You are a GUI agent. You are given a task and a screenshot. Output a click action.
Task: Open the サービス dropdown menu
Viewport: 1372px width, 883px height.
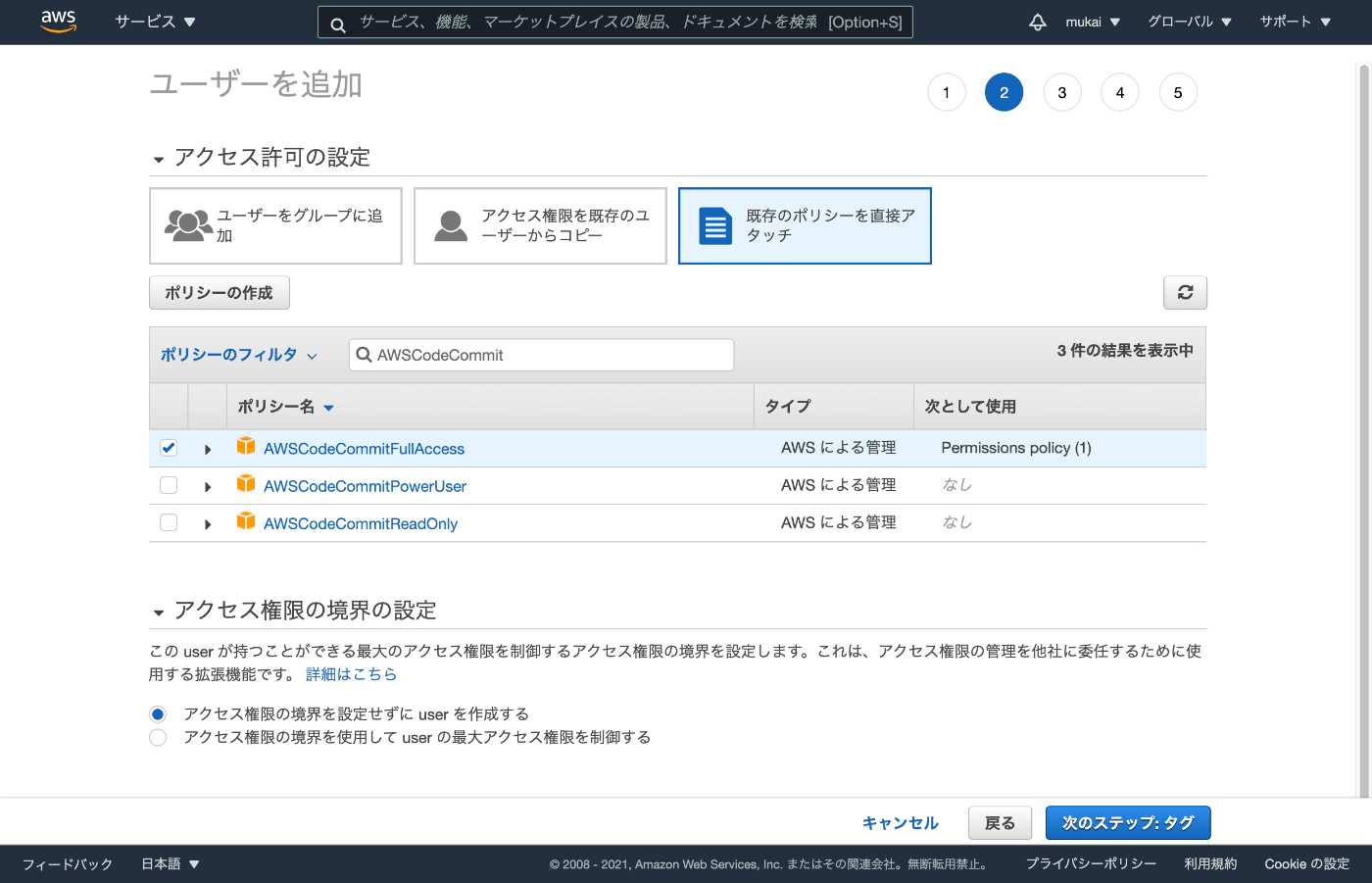155,22
